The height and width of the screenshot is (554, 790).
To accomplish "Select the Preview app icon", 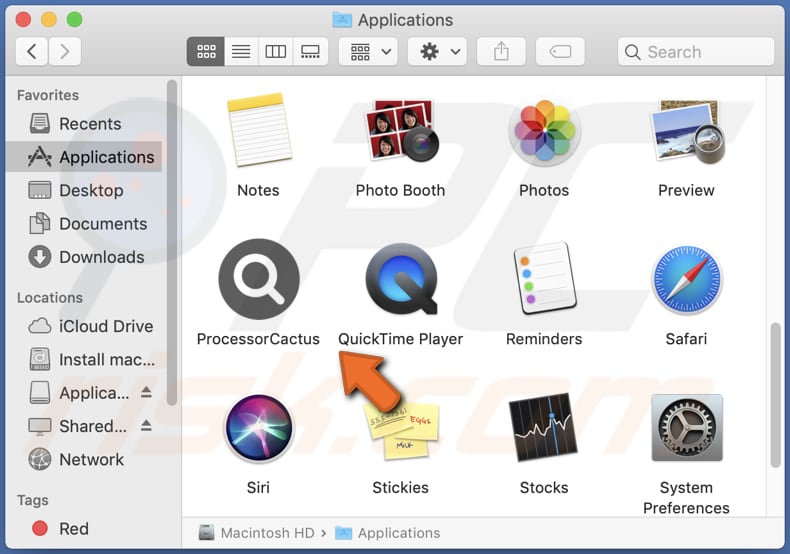I will point(687,131).
